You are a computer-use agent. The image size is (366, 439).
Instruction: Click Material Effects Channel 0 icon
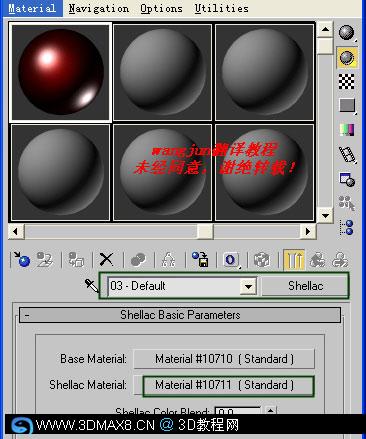pos(231,259)
